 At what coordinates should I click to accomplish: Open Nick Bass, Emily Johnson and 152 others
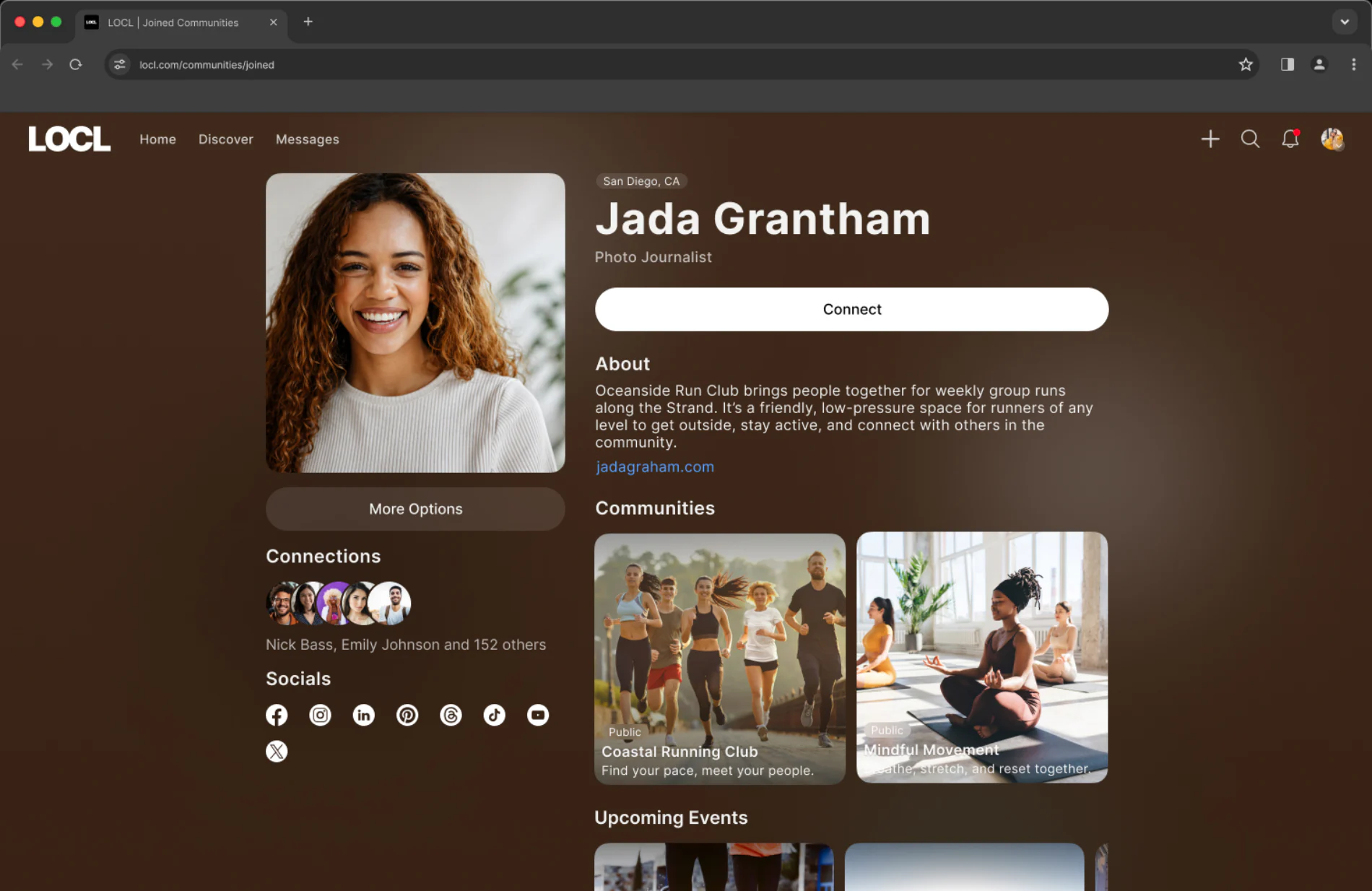click(406, 645)
